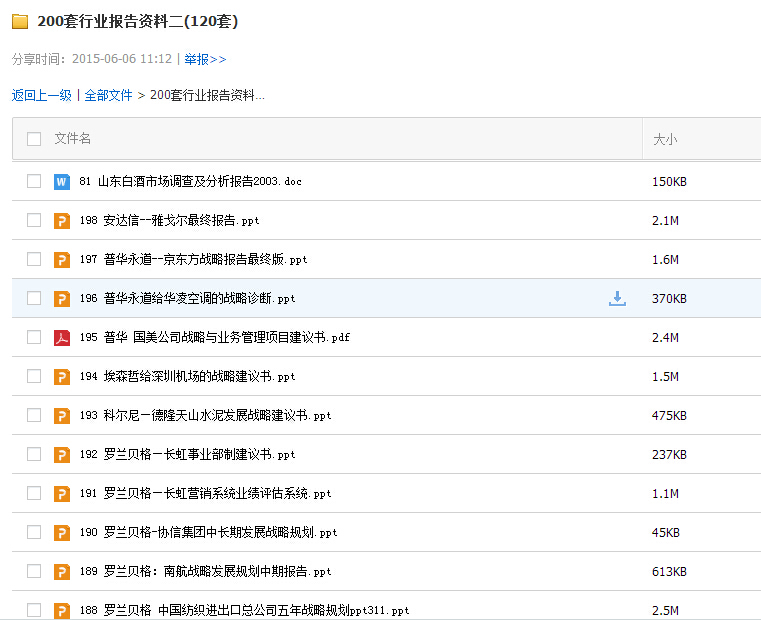Open file 普华永道--京东方战略报告最终版.ppt
Viewport: 761px width, 620px height.
[205, 260]
